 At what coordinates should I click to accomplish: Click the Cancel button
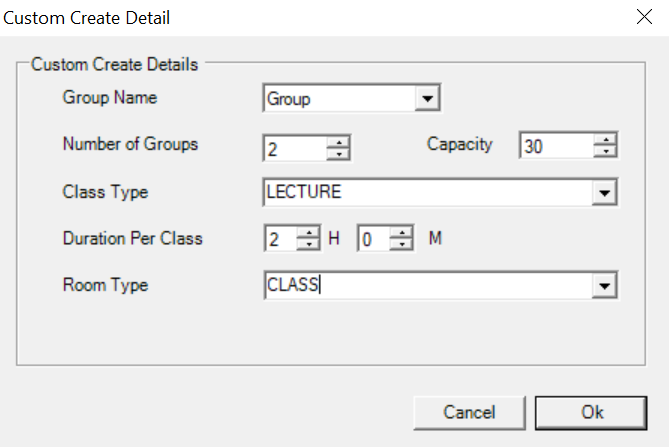(x=469, y=412)
